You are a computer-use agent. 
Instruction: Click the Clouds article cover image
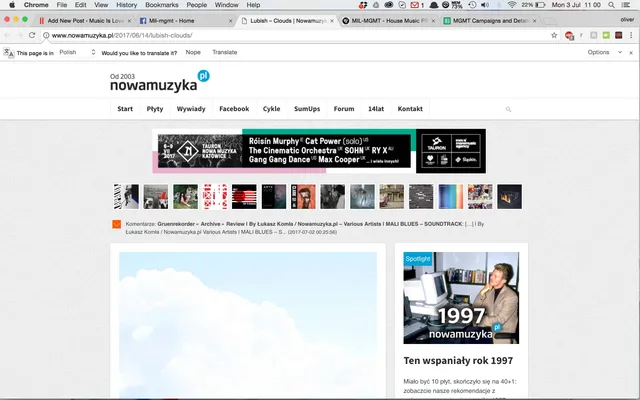[x=248, y=325]
